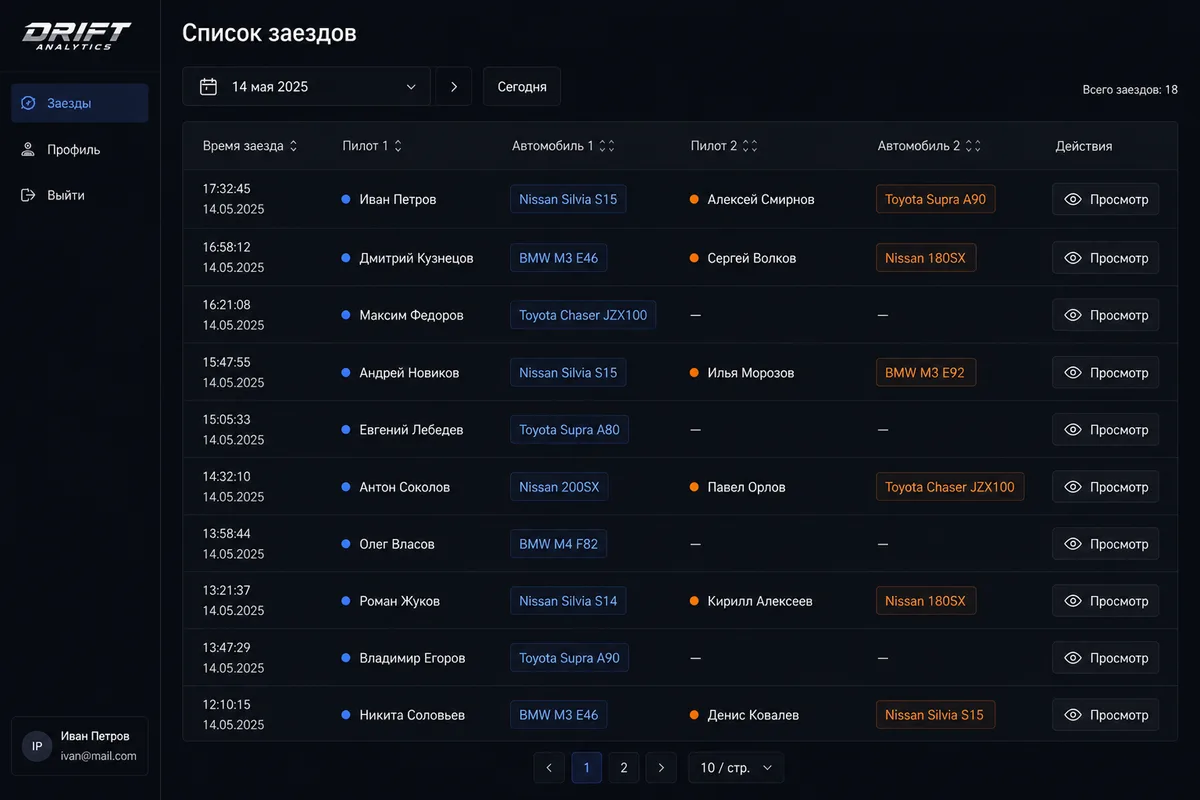
Task: Click Toyota Supra A90 tag for Алексей Смирнов
Action: click(x=935, y=199)
